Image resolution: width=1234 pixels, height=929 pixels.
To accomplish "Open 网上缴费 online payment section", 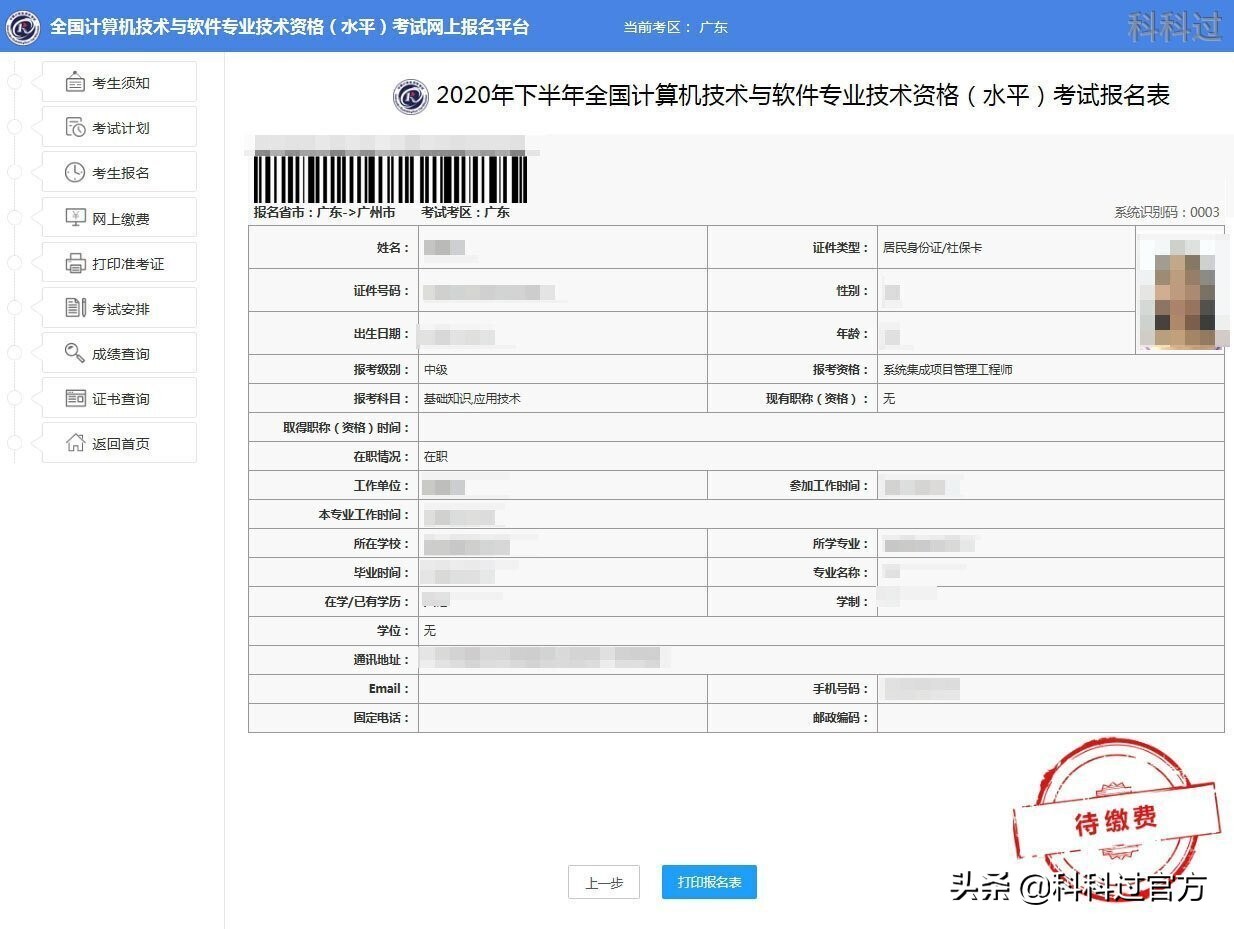I will click(x=117, y=217).
